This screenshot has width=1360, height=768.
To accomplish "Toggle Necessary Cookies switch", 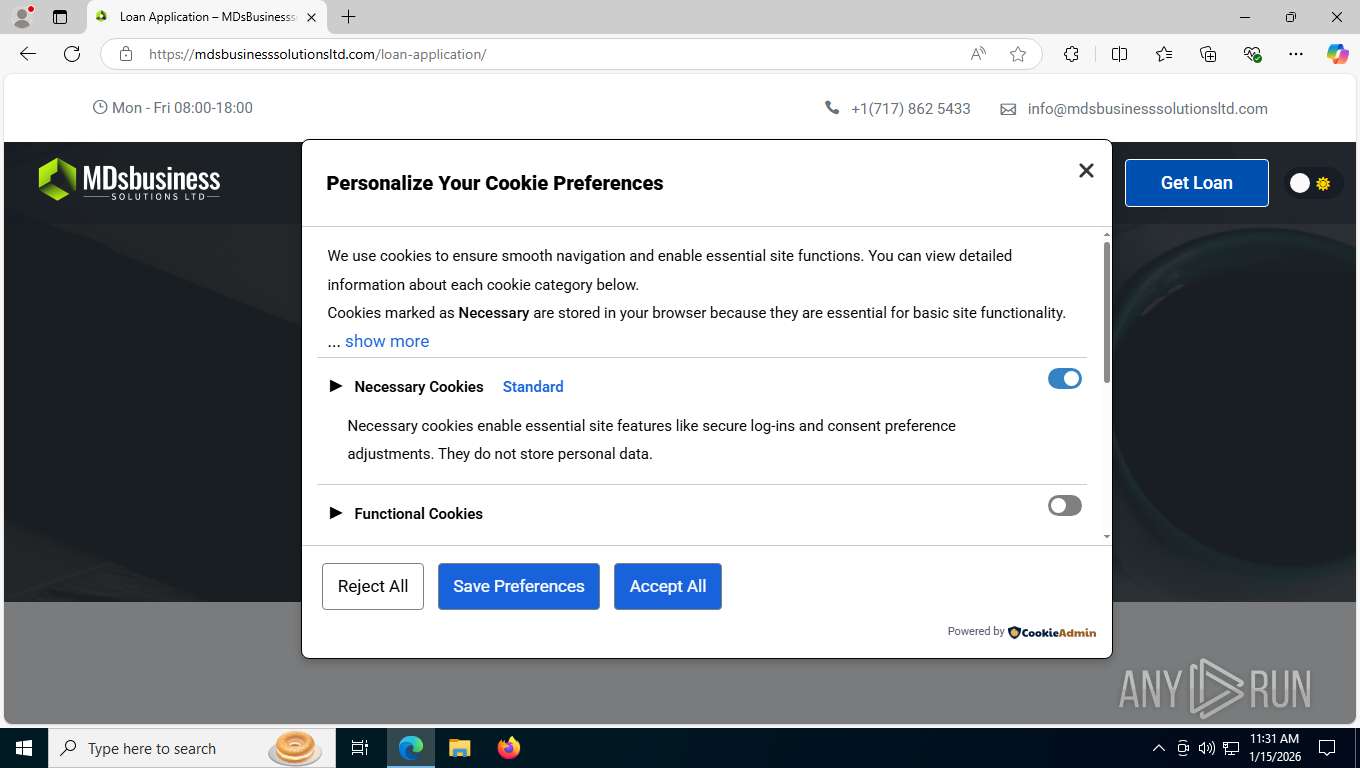I will point(1064,379).
